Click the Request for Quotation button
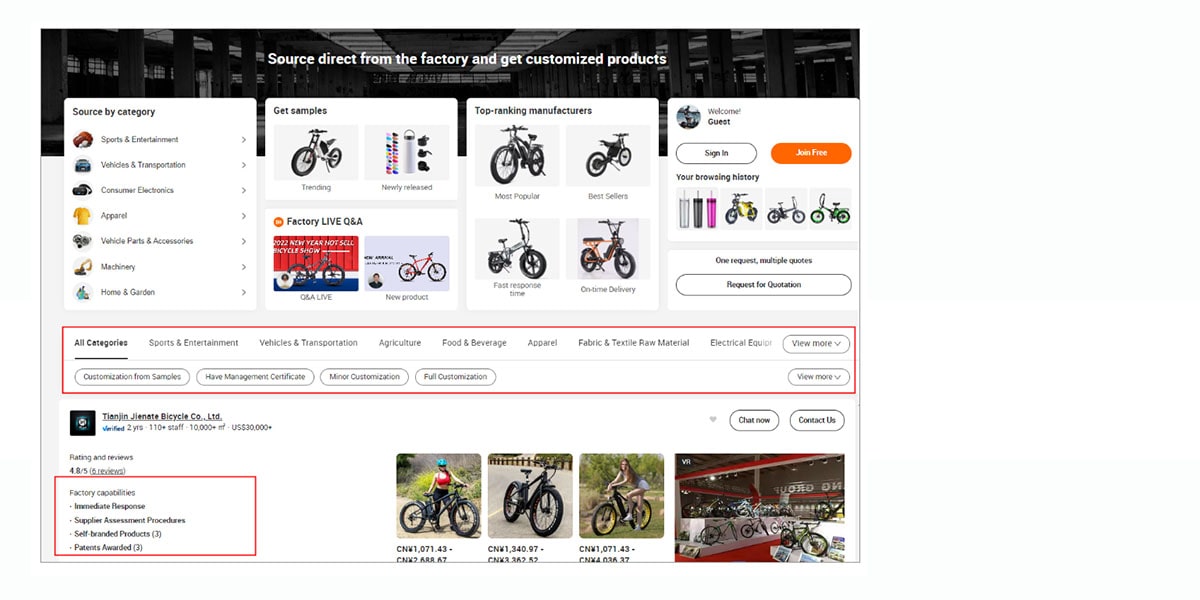Image resolution: width=1200 pixels, height=600 pixels. [x=764, y=285]
